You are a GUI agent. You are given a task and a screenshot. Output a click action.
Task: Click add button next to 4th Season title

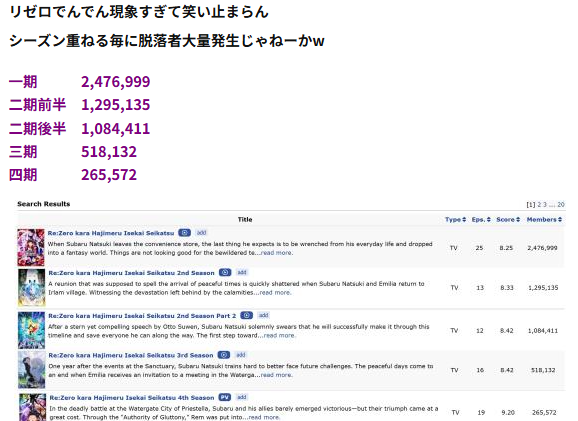241,397
